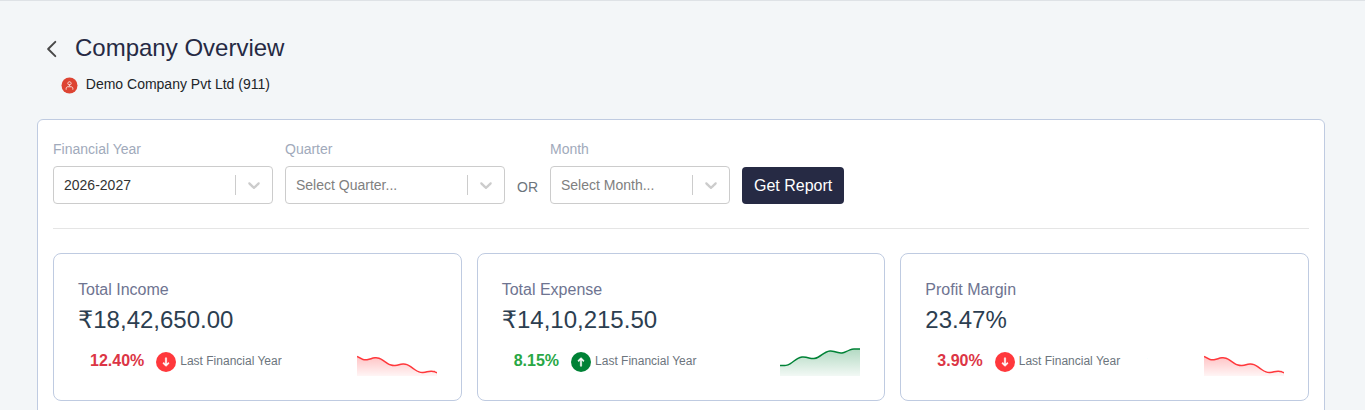
Task: Click the Profit Margin card title
Action: 971,290
